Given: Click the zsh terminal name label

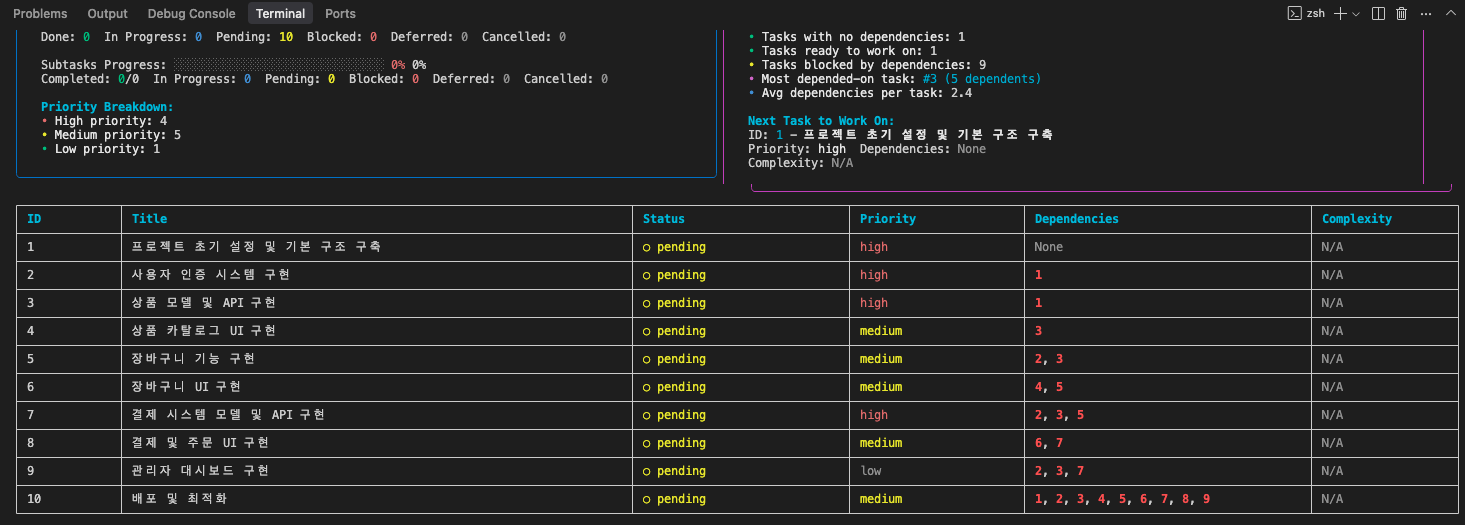Looking at the screenshot, I should click(x=1314, y=13).
